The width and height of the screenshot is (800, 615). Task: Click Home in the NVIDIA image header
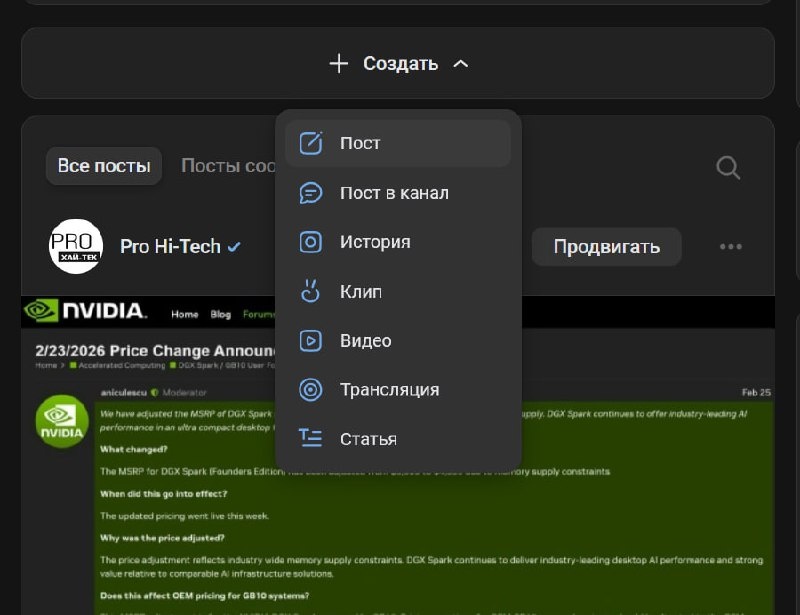tap(185, 314)
